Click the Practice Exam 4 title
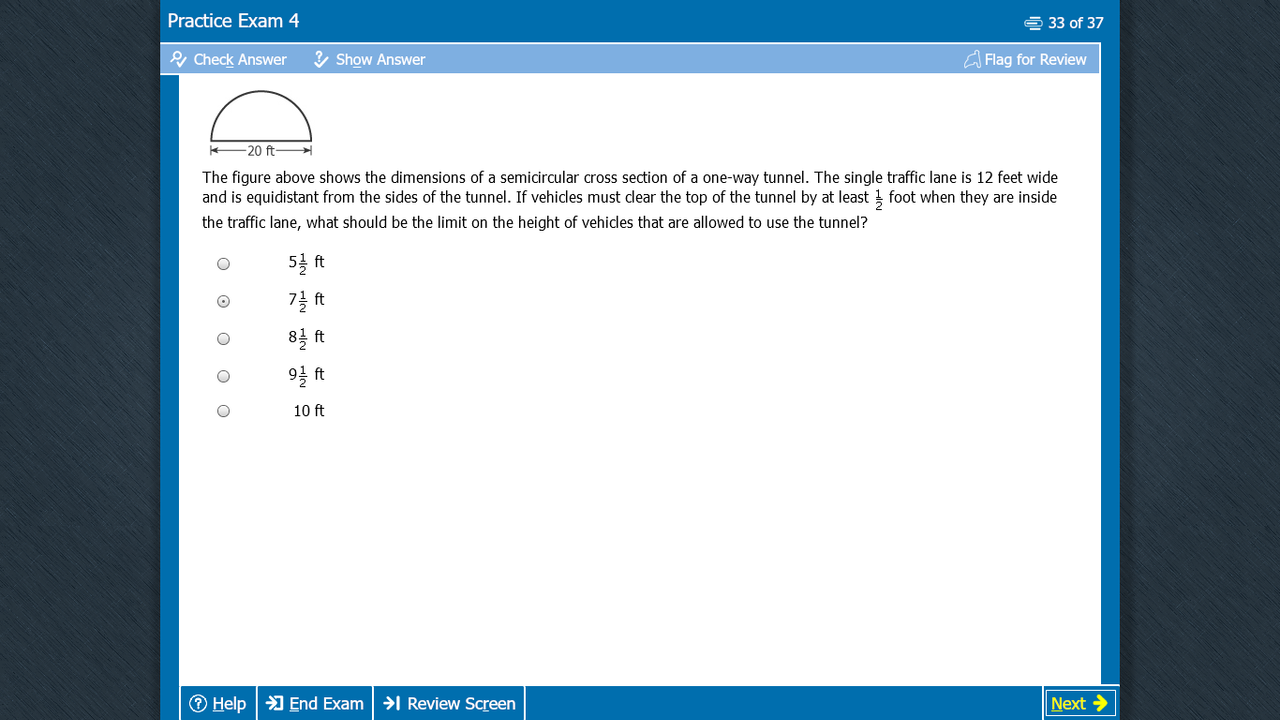The width and height of the screenshot is (1280, 720). pos(233,21)
